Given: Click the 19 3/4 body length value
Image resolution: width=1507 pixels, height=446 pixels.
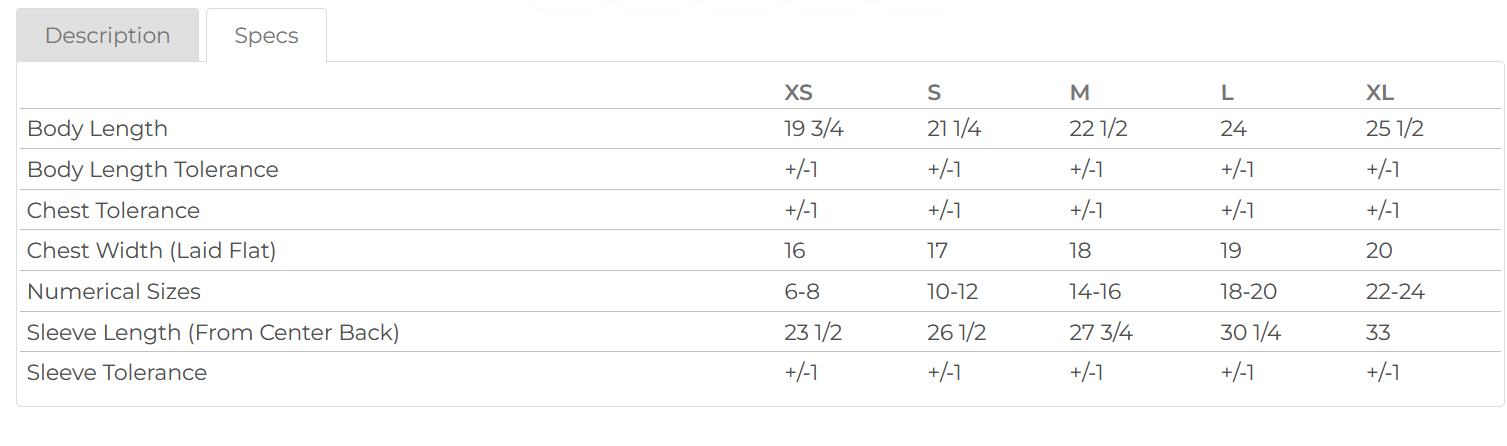Looking at the screenshot, I should coord(814,129).
